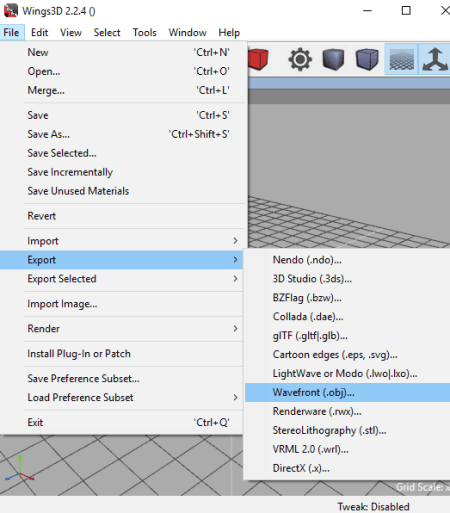The width and height of the screenshot is (450, 513).
Task: Export as Nendo (.ndo)...
Action: pos(347,260)
